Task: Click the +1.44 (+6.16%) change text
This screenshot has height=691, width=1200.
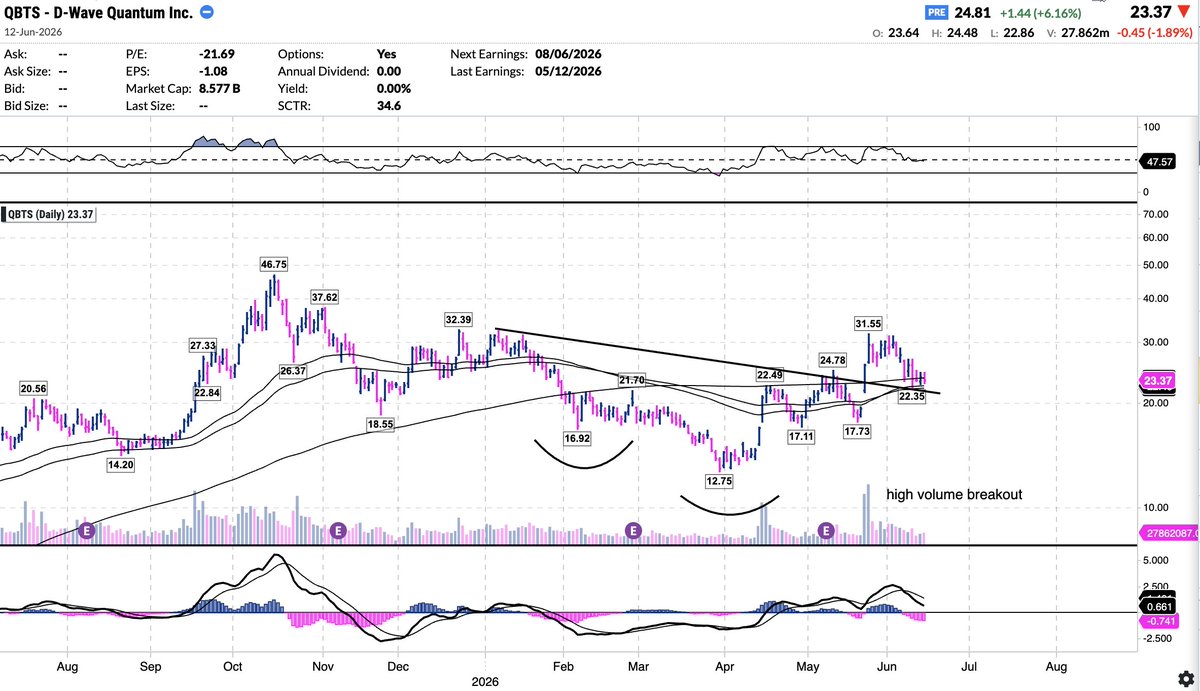Action: coord(1042,14)
